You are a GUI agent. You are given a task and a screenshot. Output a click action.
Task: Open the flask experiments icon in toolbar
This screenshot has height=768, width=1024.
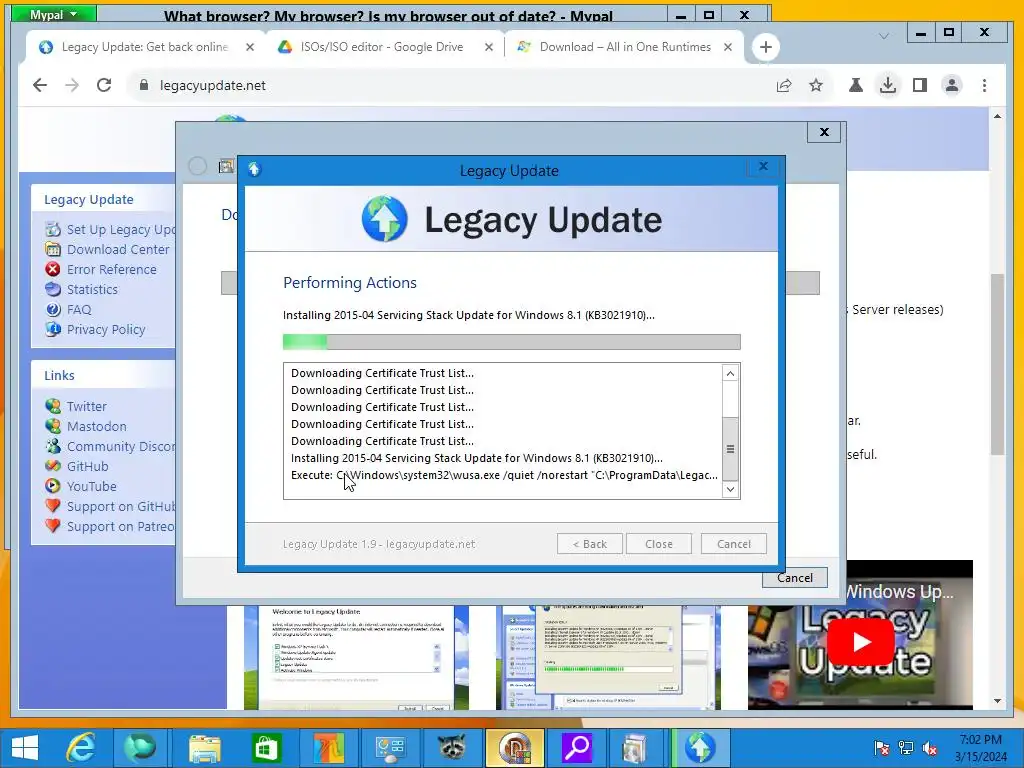[856, 86]
